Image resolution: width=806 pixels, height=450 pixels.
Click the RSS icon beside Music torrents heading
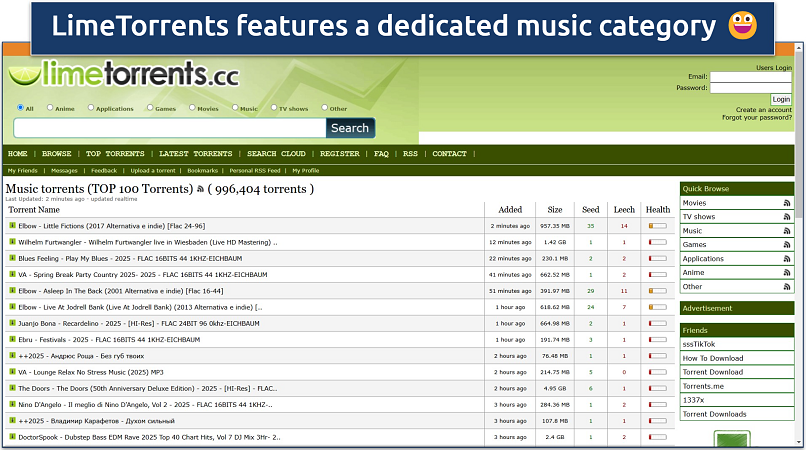(x=200, y=189)
